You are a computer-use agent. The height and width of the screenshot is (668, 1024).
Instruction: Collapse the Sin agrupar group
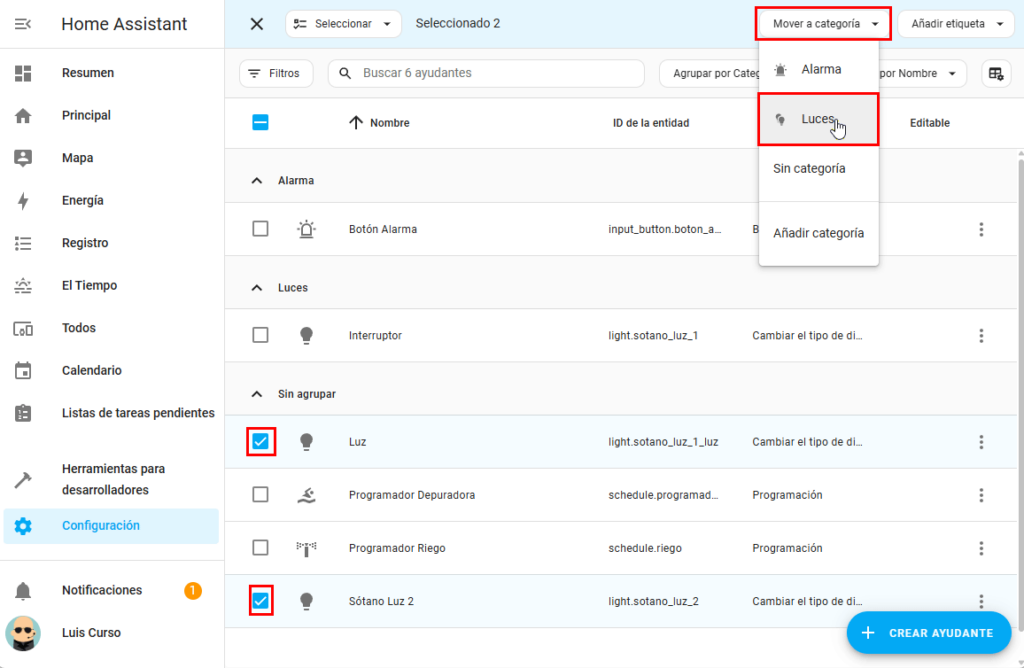[257, 394]
